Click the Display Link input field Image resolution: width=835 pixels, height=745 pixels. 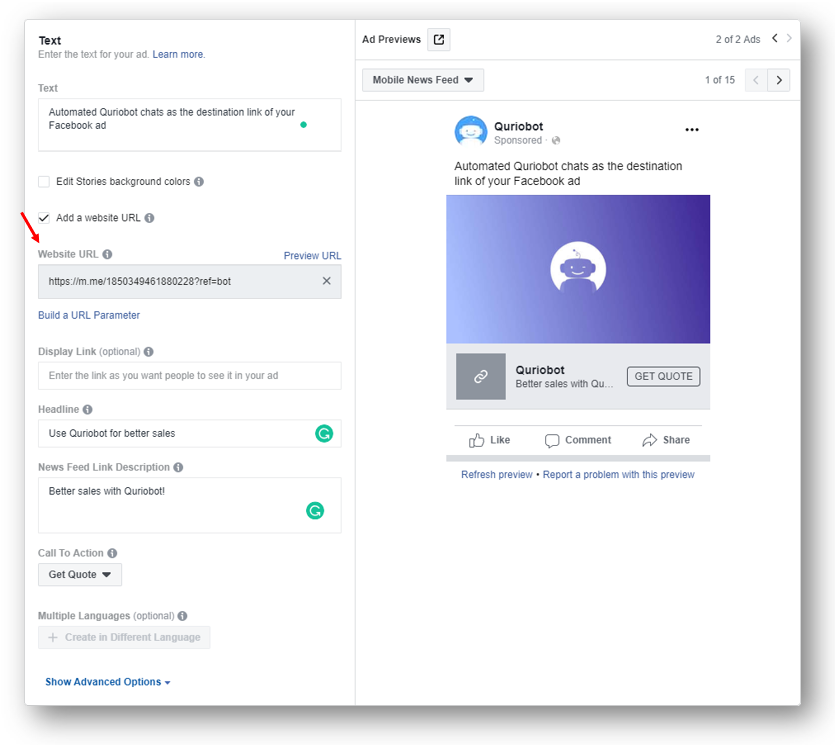point(190,375)
